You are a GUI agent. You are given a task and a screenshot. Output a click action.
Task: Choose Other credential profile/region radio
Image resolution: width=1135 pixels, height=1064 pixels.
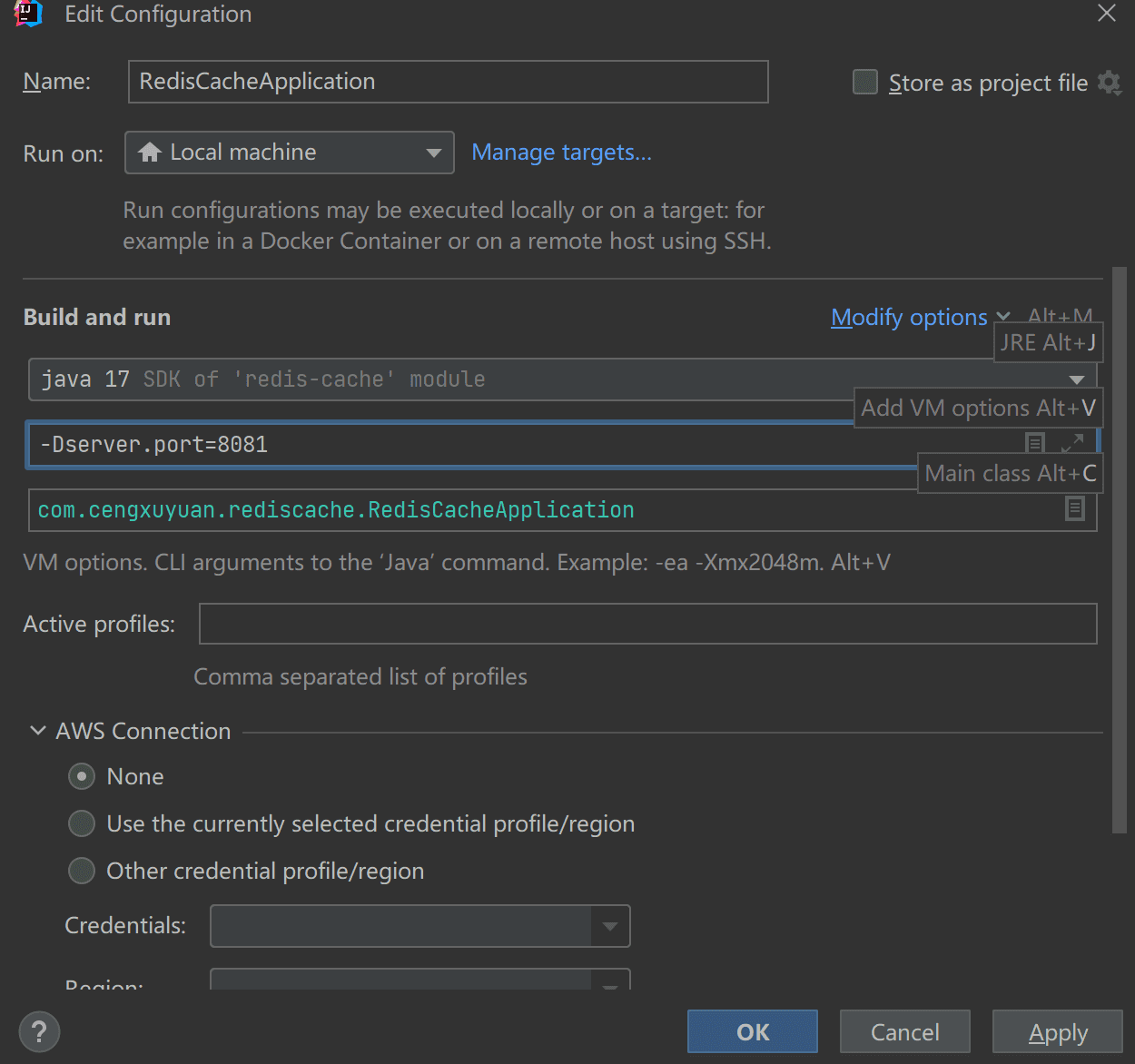point(82,871)
